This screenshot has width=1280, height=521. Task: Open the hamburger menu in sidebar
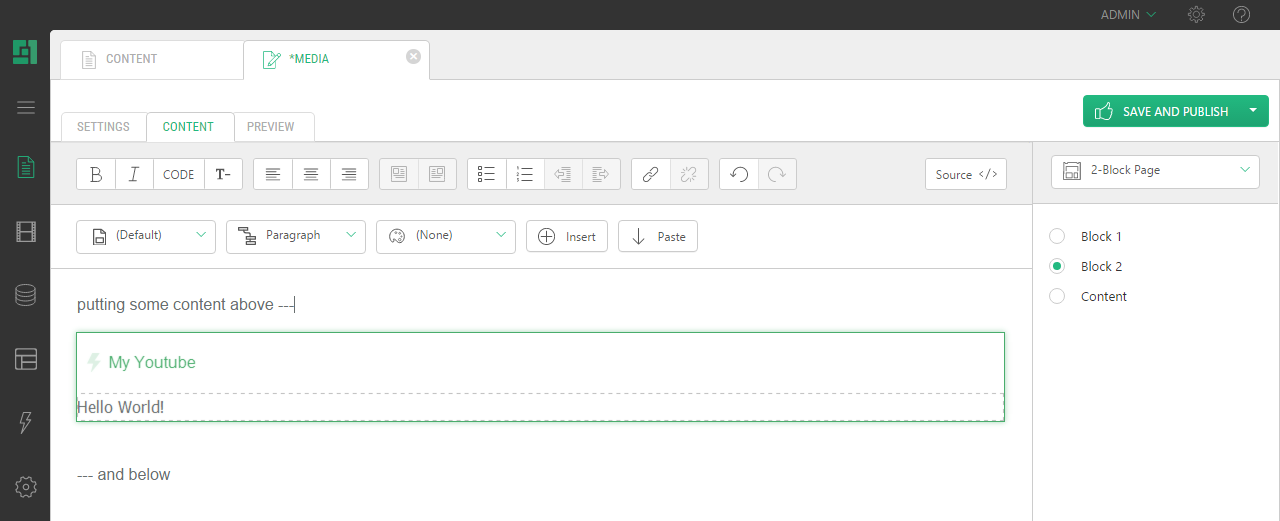tap(26, 108)
